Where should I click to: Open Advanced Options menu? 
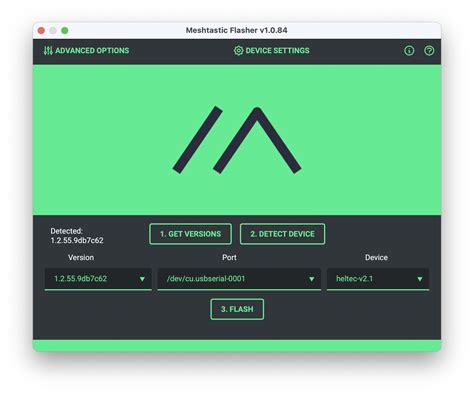pyautogui.click(x=86, y=51)
